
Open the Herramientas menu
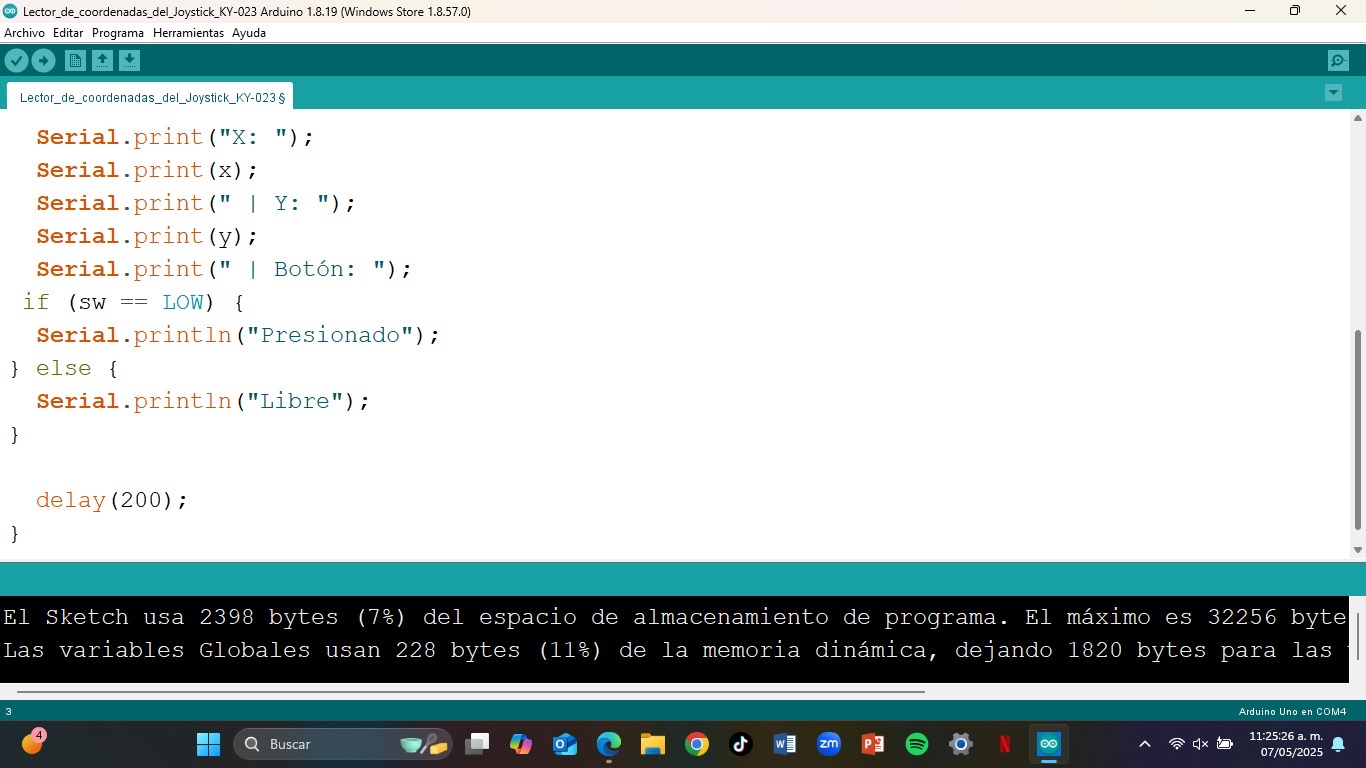point(188,33)
